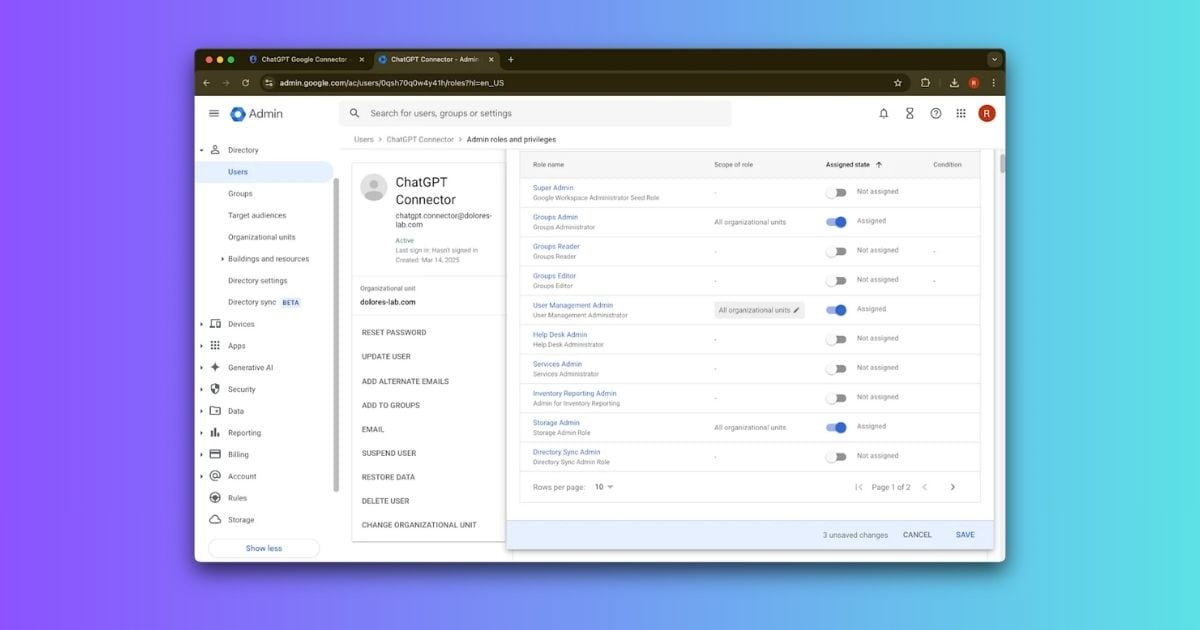Open the browser extensions icon
This screenshot has height=630, width=1200.
click(x=925, y=83)
